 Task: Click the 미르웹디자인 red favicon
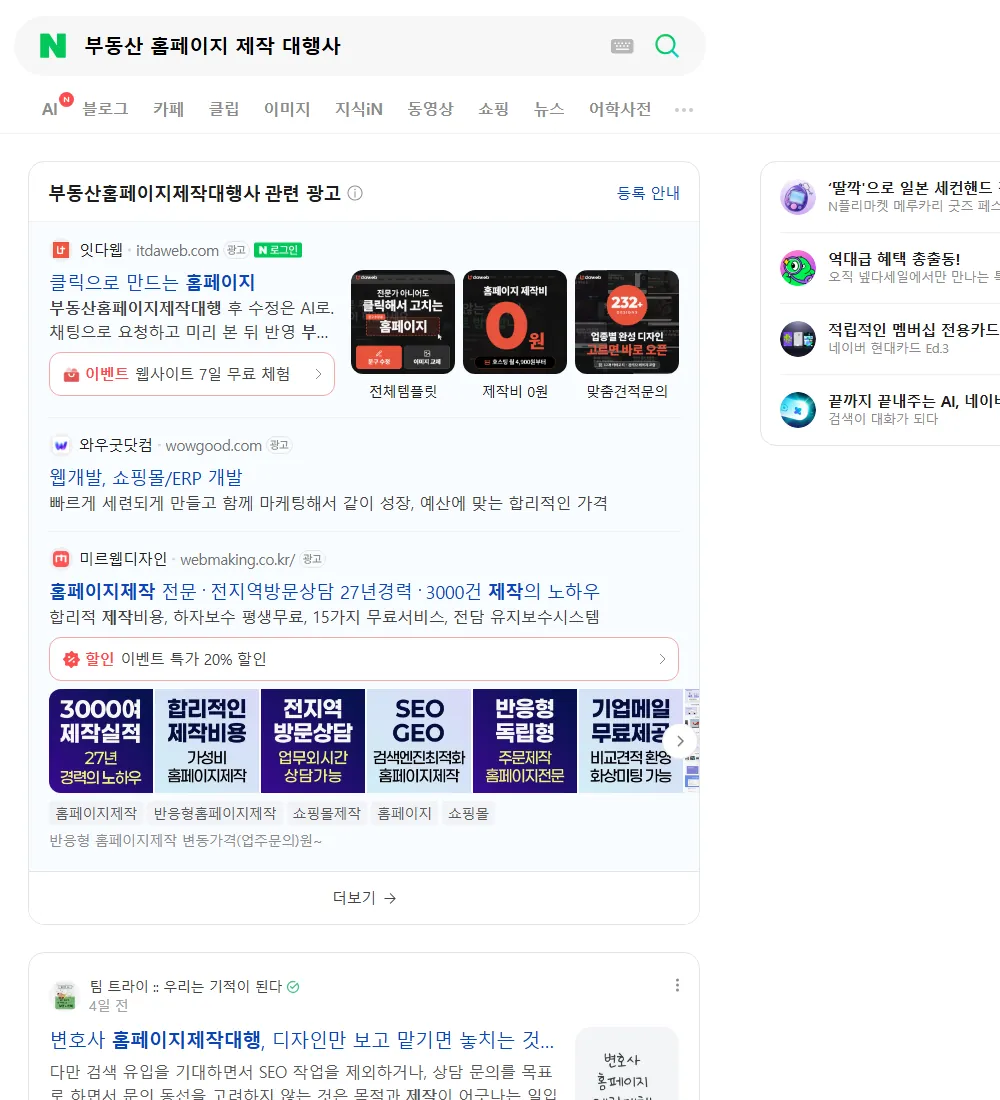click(x=61, y=558)
